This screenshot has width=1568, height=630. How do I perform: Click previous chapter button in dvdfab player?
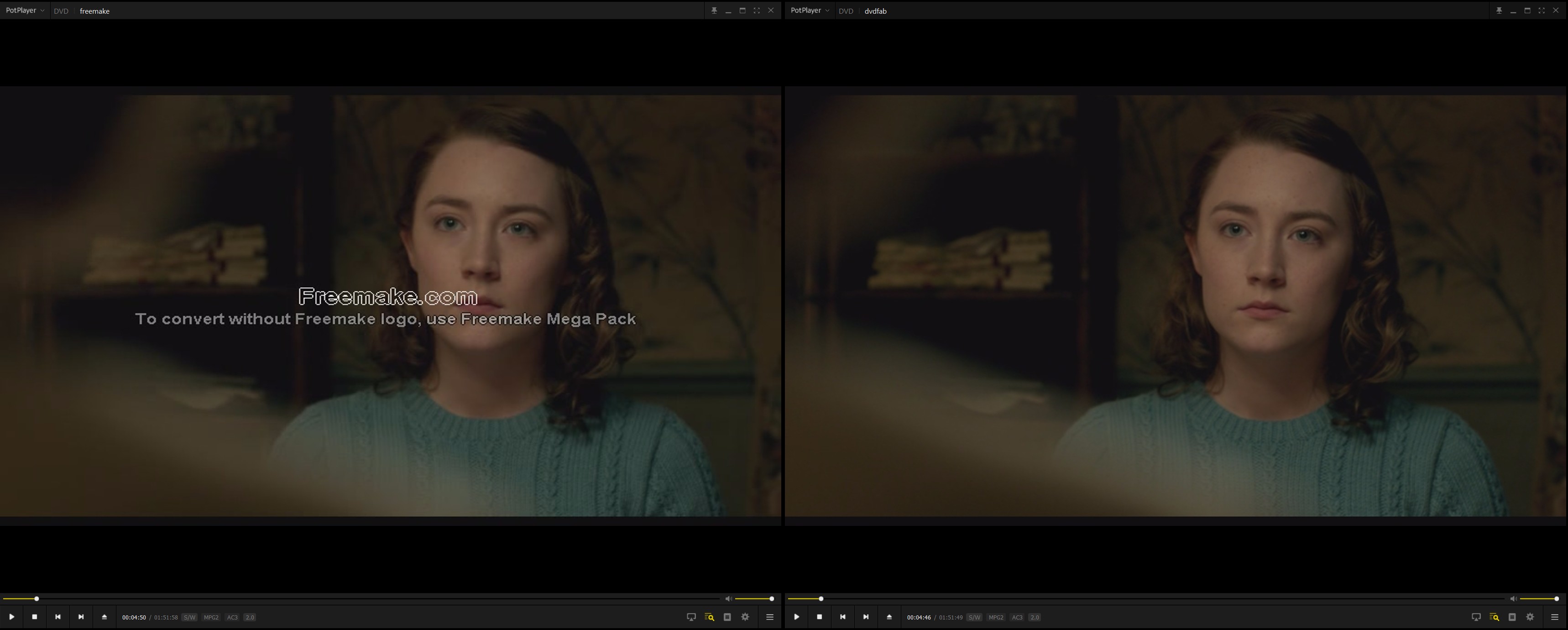click(842, 617)
